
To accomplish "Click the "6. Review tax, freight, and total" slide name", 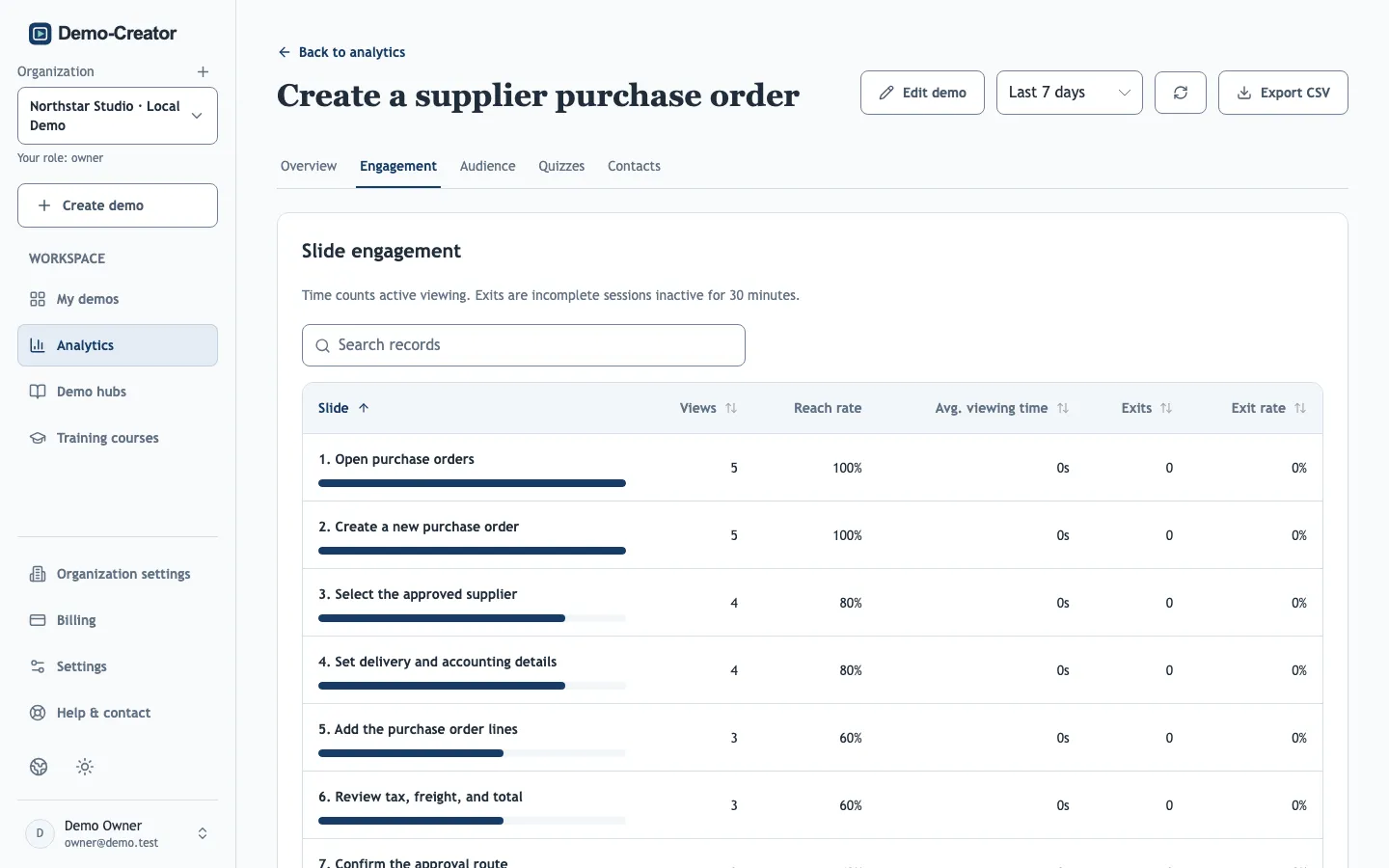I will [421, 797].
